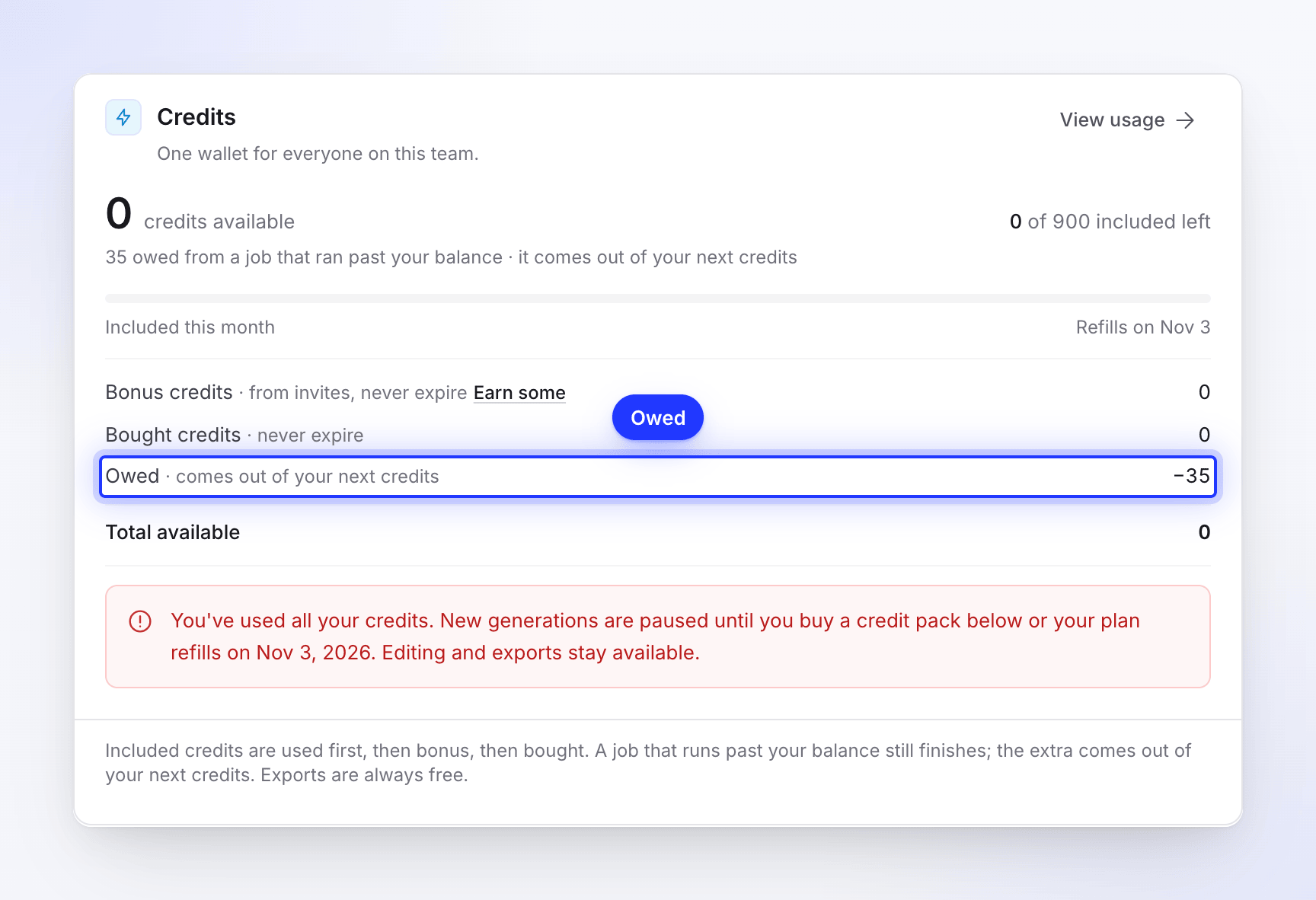Click the Credits heading title
The width and height of the screenshot is (1316, 900).
click(196, 117)
